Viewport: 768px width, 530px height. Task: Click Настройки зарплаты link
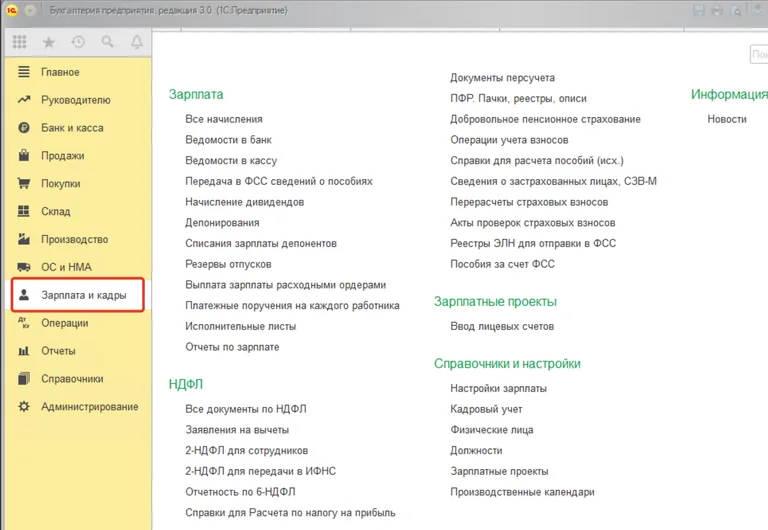pyautogui.click(x=498, y=388)
